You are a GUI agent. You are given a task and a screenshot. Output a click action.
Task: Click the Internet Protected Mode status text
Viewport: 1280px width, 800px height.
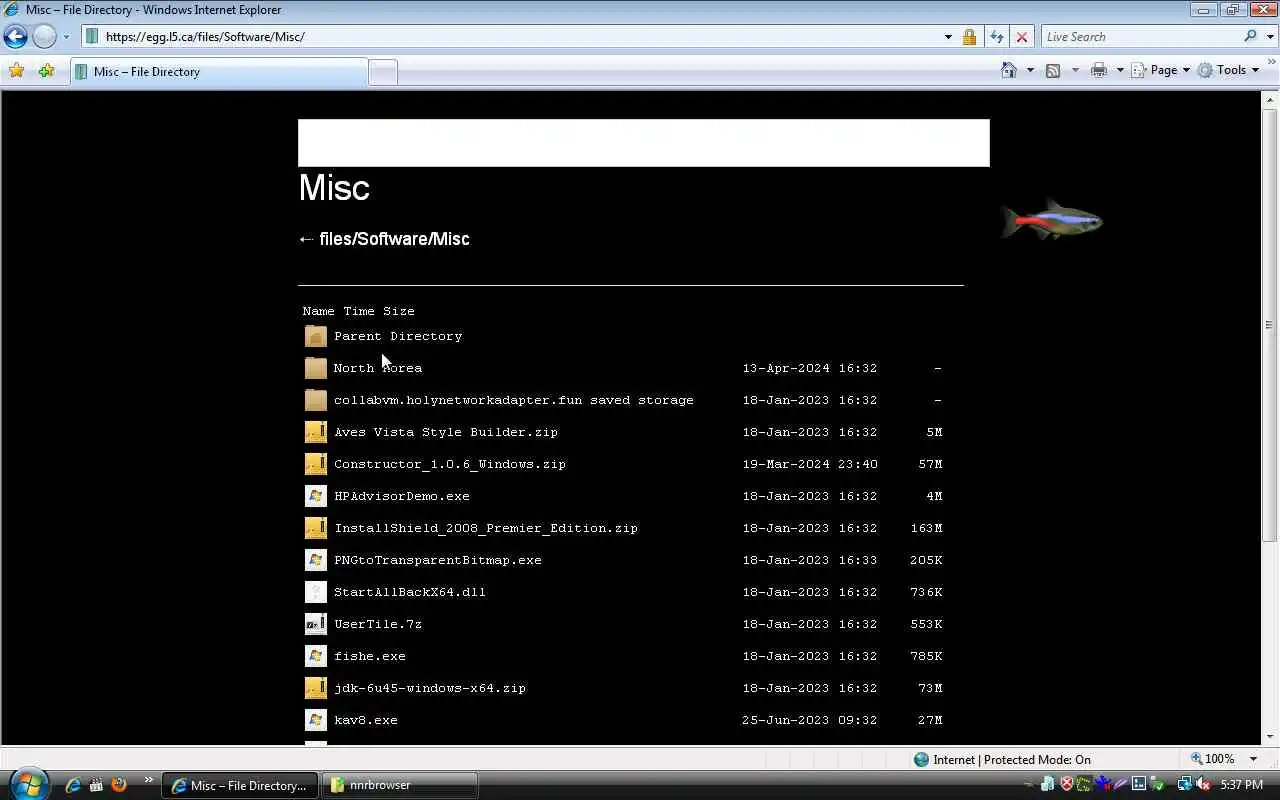1011,760
